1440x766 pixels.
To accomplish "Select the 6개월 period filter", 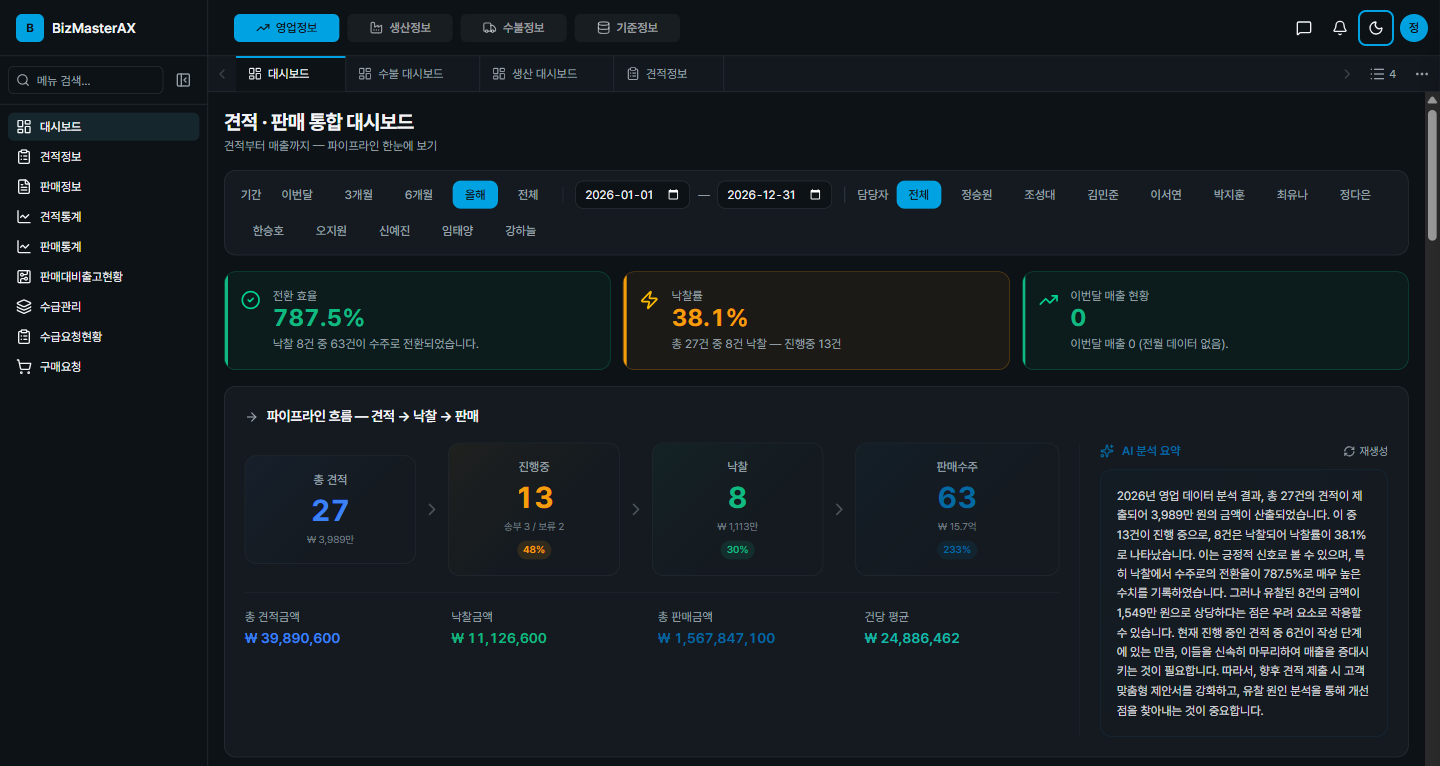I will (x=419, y=195).
